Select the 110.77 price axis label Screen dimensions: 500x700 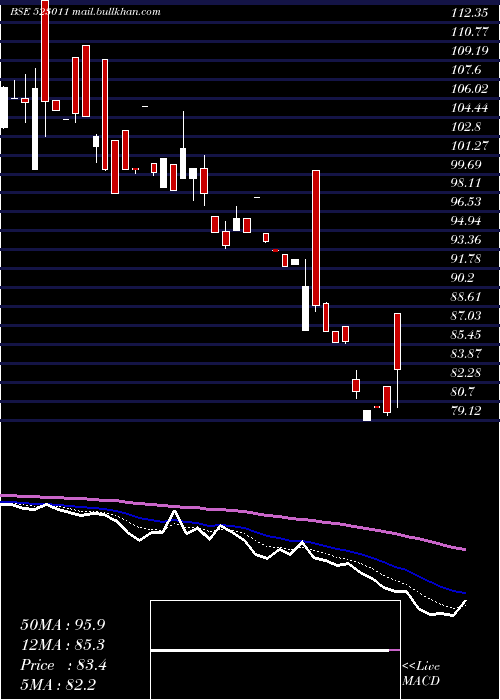469,32
